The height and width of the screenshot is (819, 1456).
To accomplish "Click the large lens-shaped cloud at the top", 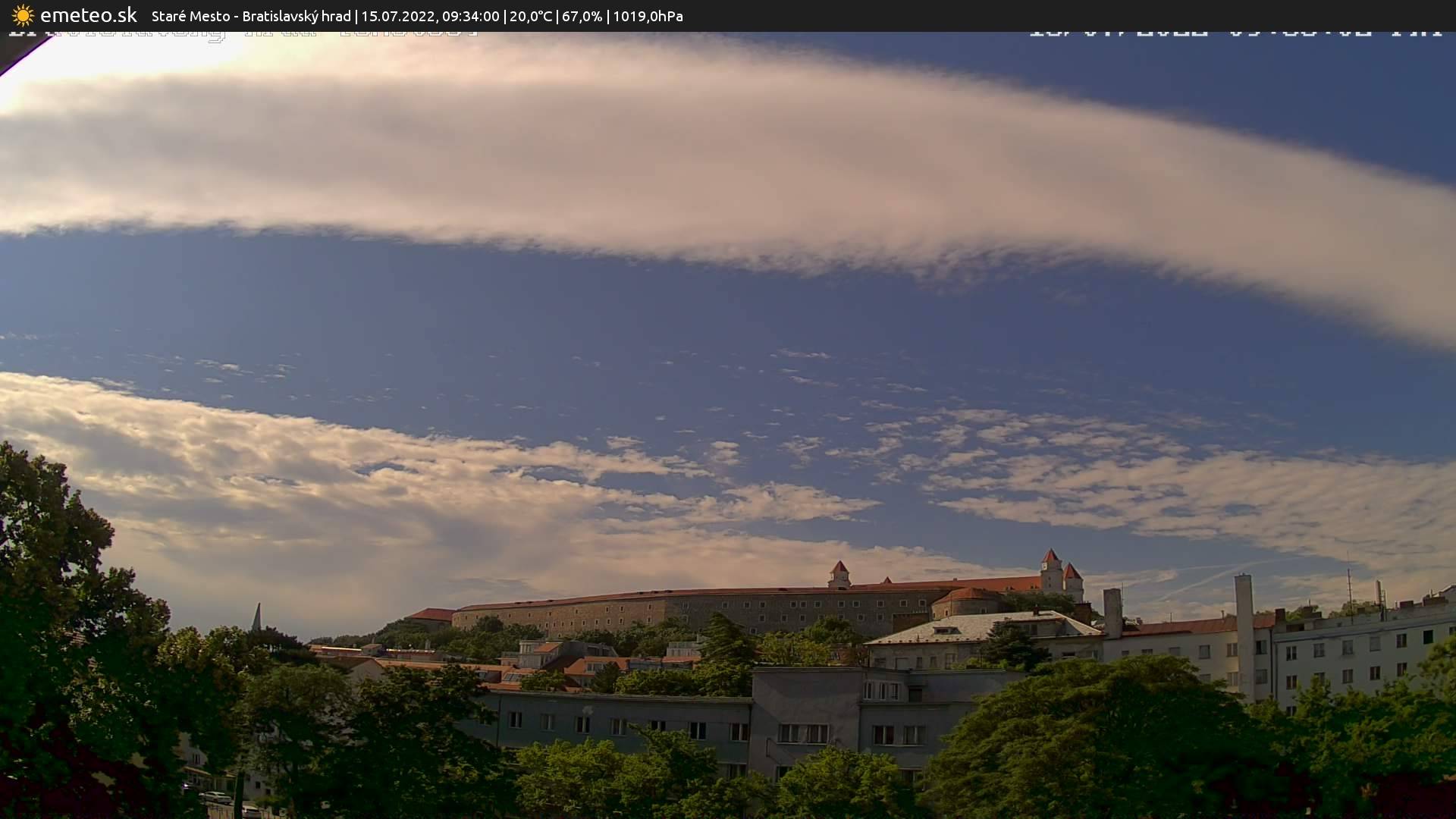I will pos(682,152).
